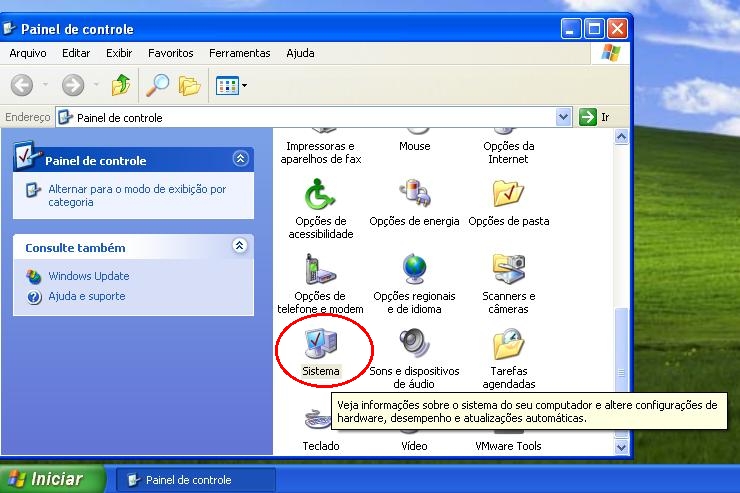740x493 pixels.
Task: Open the Sistema control panel icon
Action: 321,346
